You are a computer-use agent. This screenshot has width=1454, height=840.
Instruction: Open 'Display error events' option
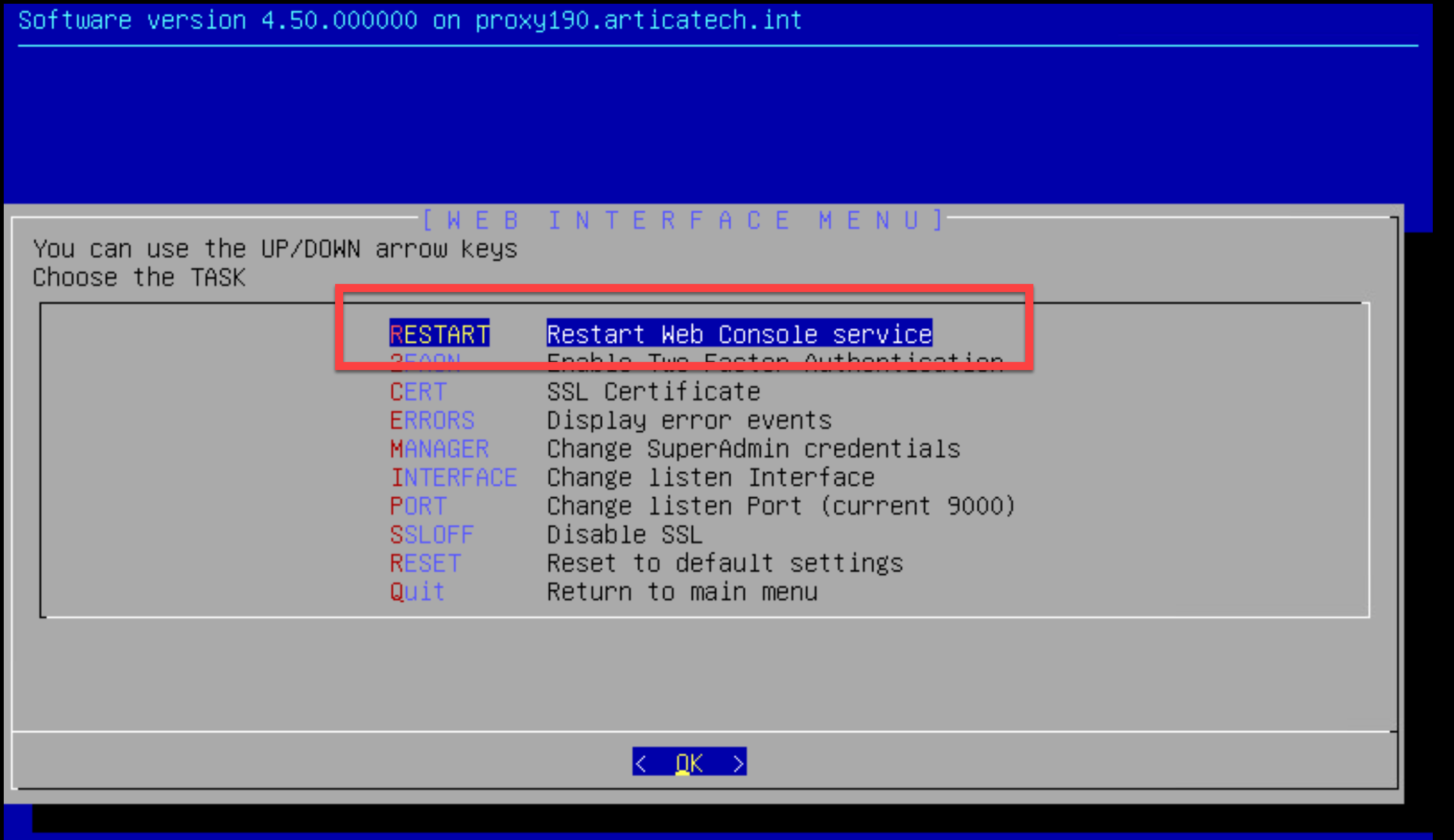pos(689,421)
